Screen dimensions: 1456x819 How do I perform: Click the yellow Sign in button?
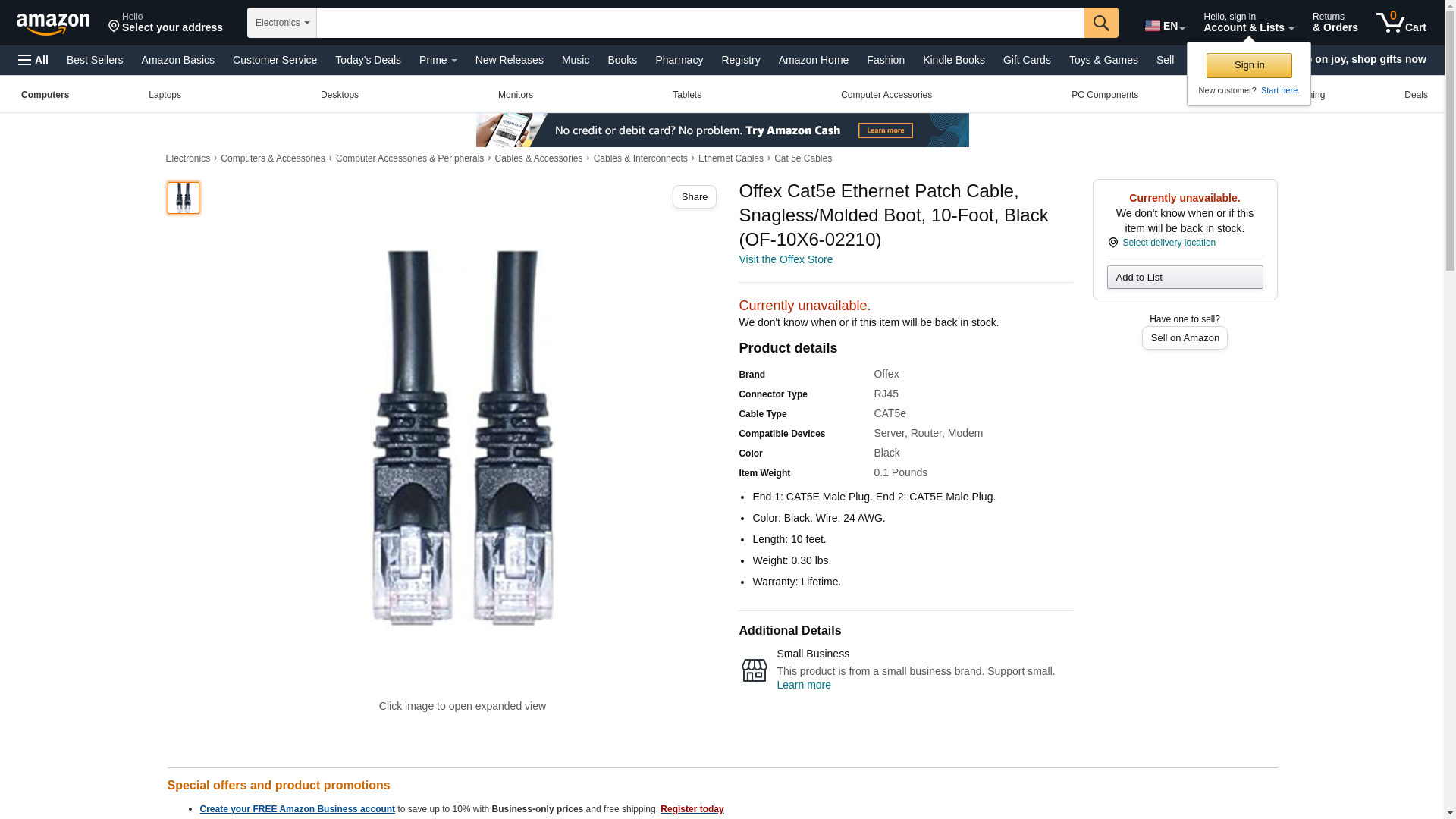coord(1249,65)
